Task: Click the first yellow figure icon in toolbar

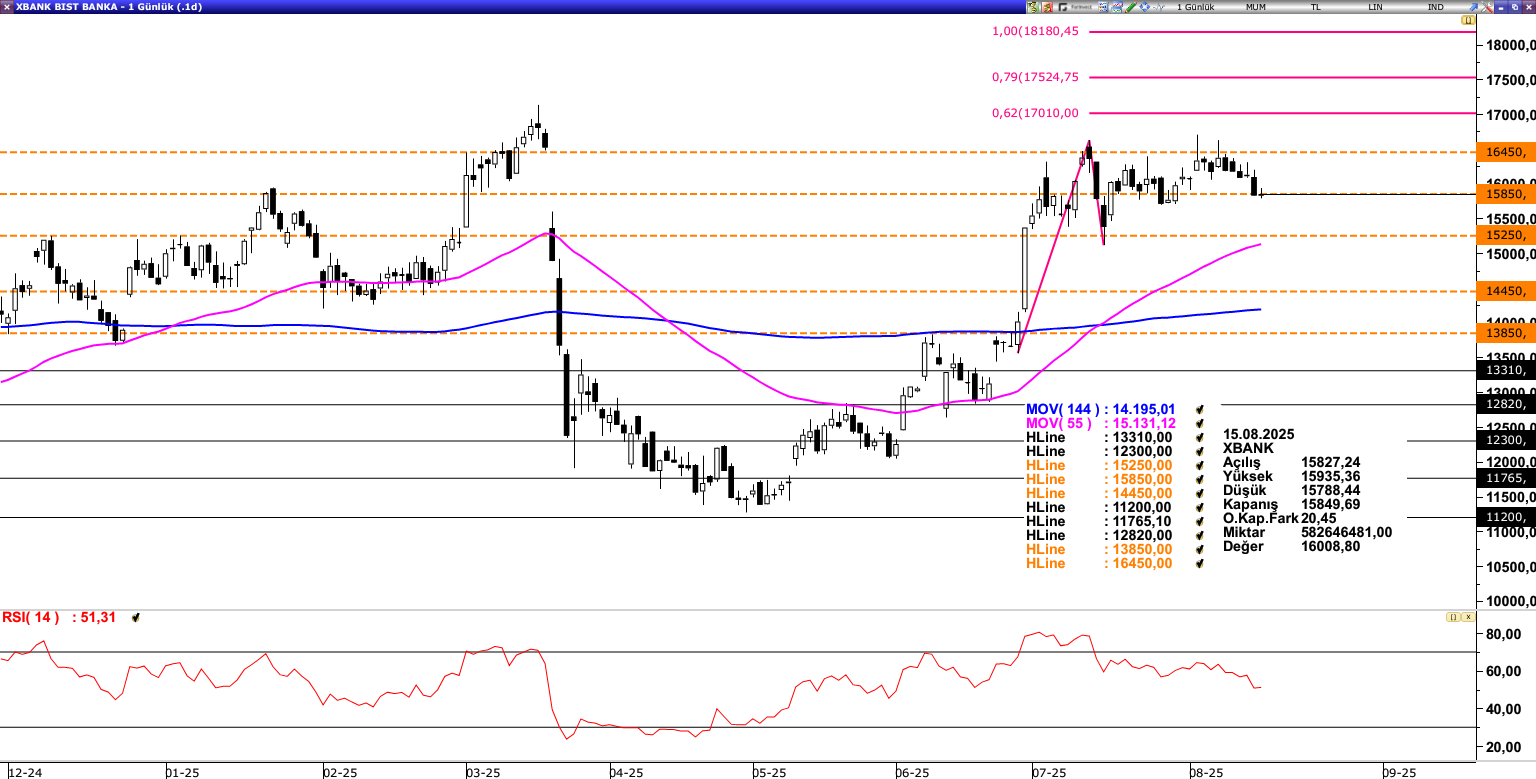Action: tap(1033, 7)
